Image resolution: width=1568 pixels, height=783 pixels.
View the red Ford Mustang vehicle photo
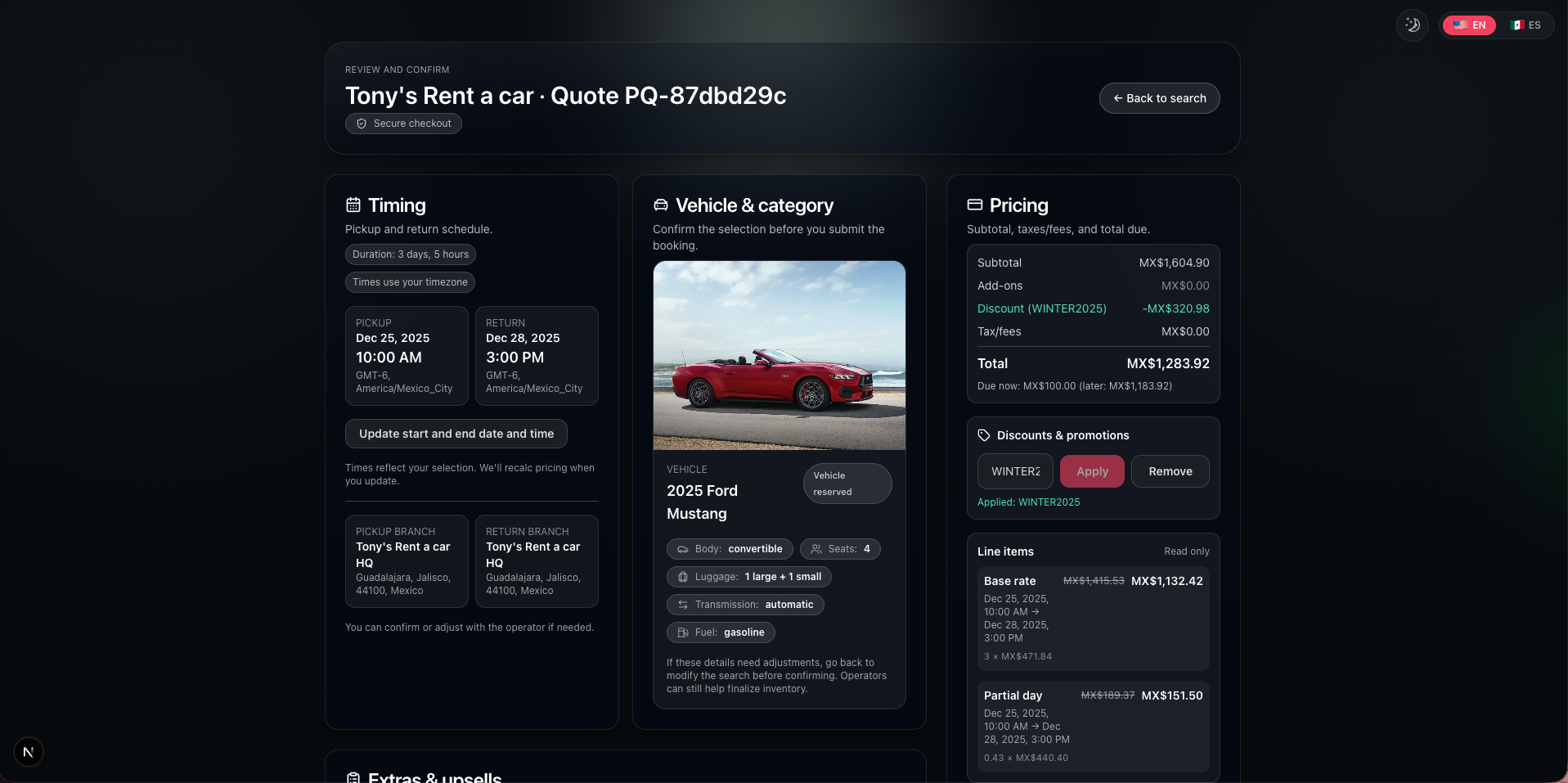pos(778,355)
